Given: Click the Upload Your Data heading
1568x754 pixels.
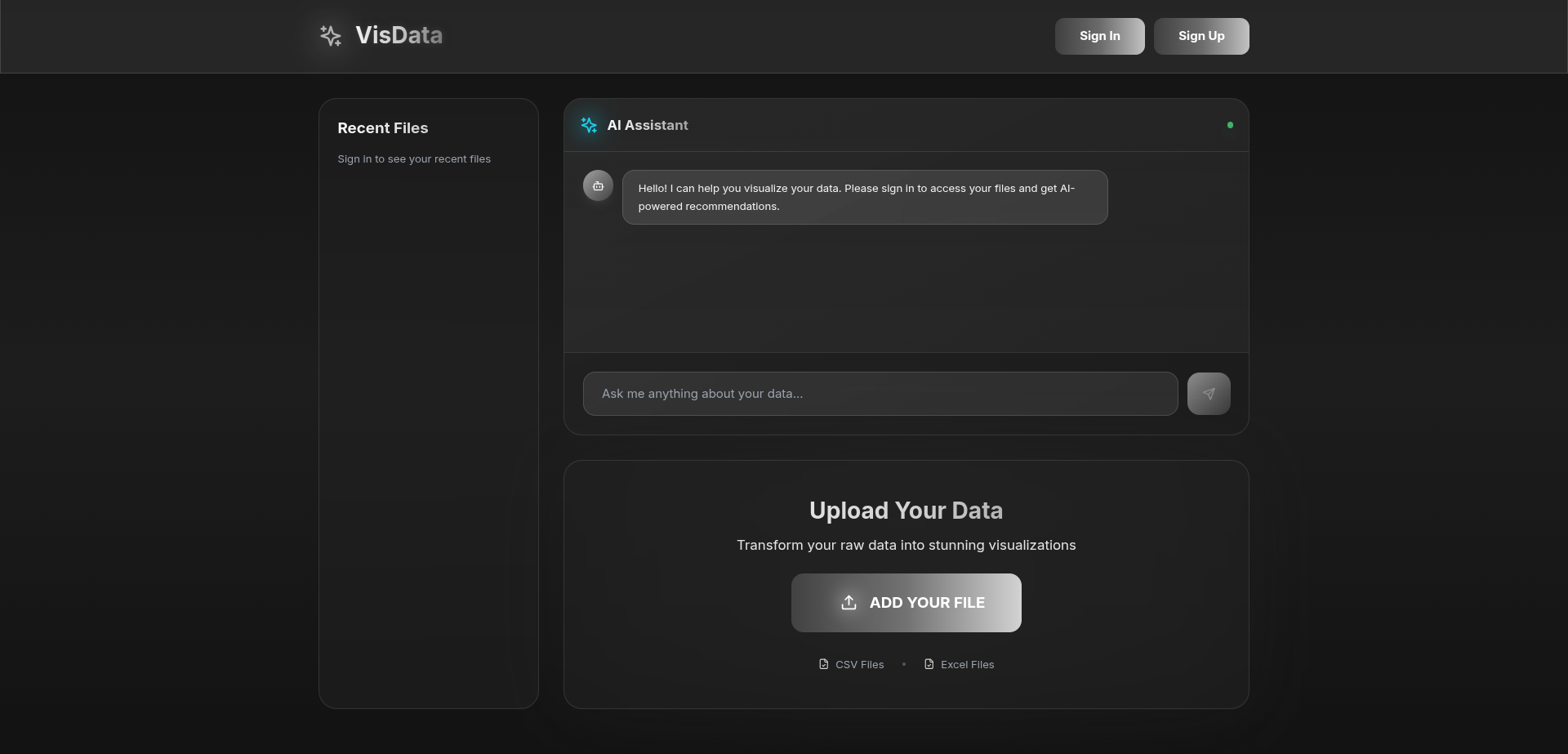Looking at the screenshot, I should [x=906, y=511].
